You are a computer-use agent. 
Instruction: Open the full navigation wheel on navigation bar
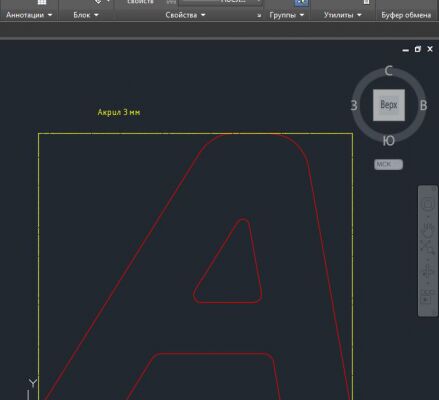[428, 204]
